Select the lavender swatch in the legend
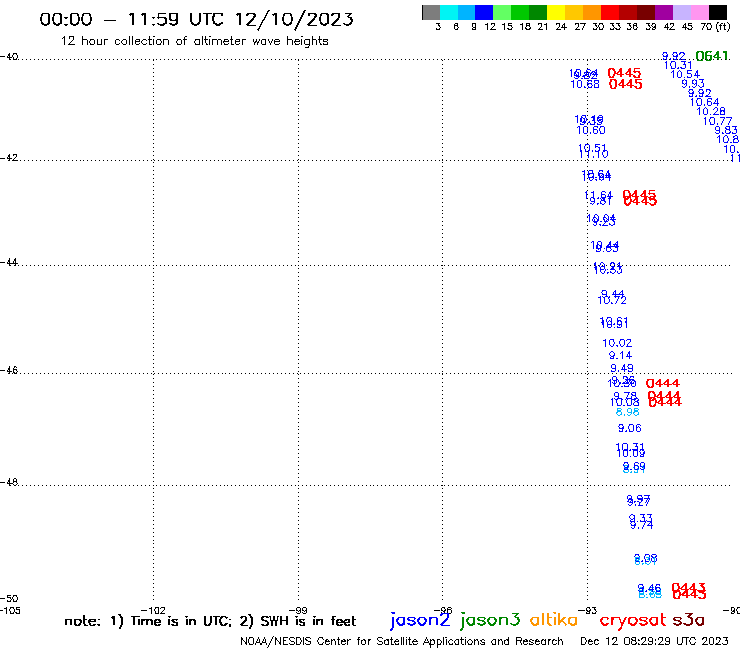 point(681,12)
